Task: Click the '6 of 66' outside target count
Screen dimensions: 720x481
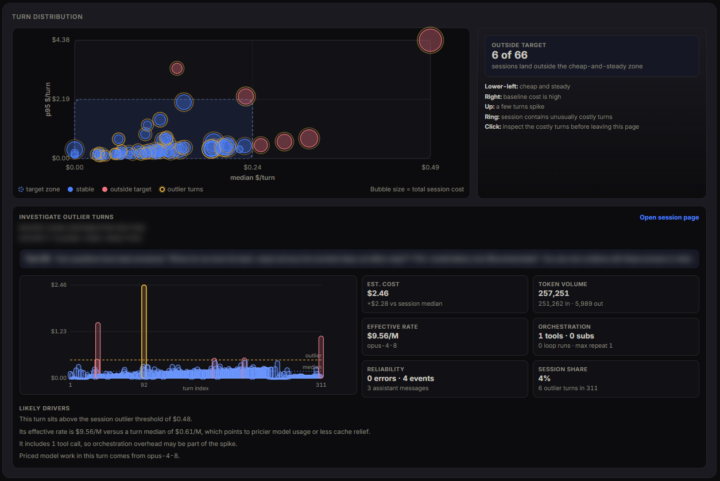Action: coord(509,55)
